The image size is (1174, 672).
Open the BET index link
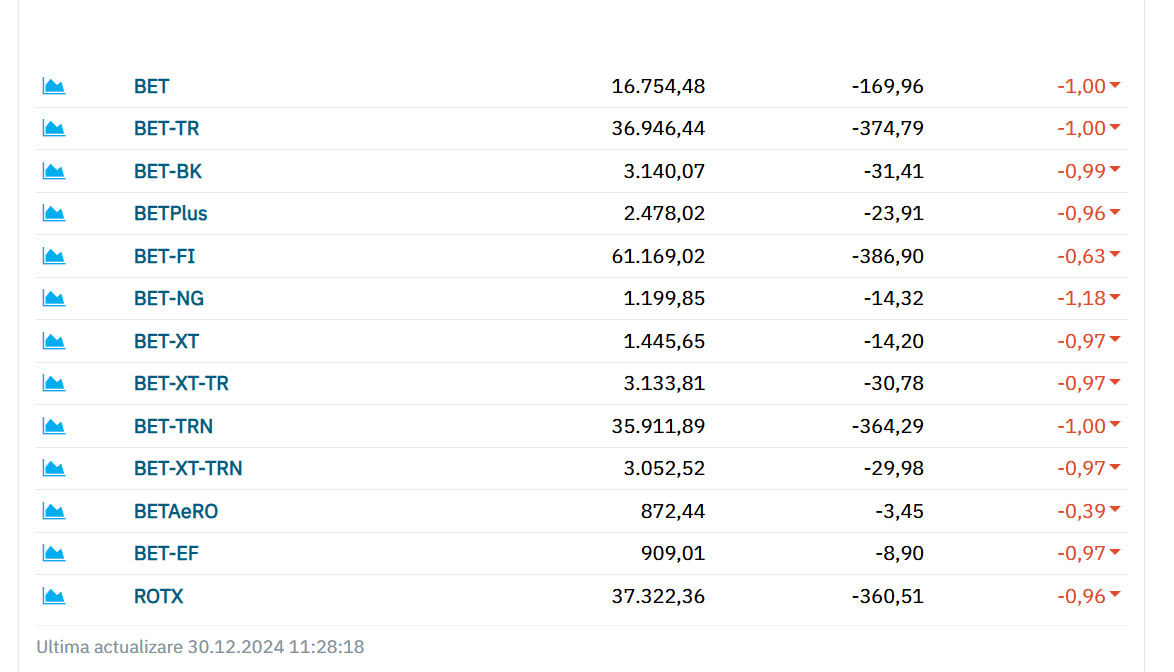pyautogui.click(x=151, y=86)
